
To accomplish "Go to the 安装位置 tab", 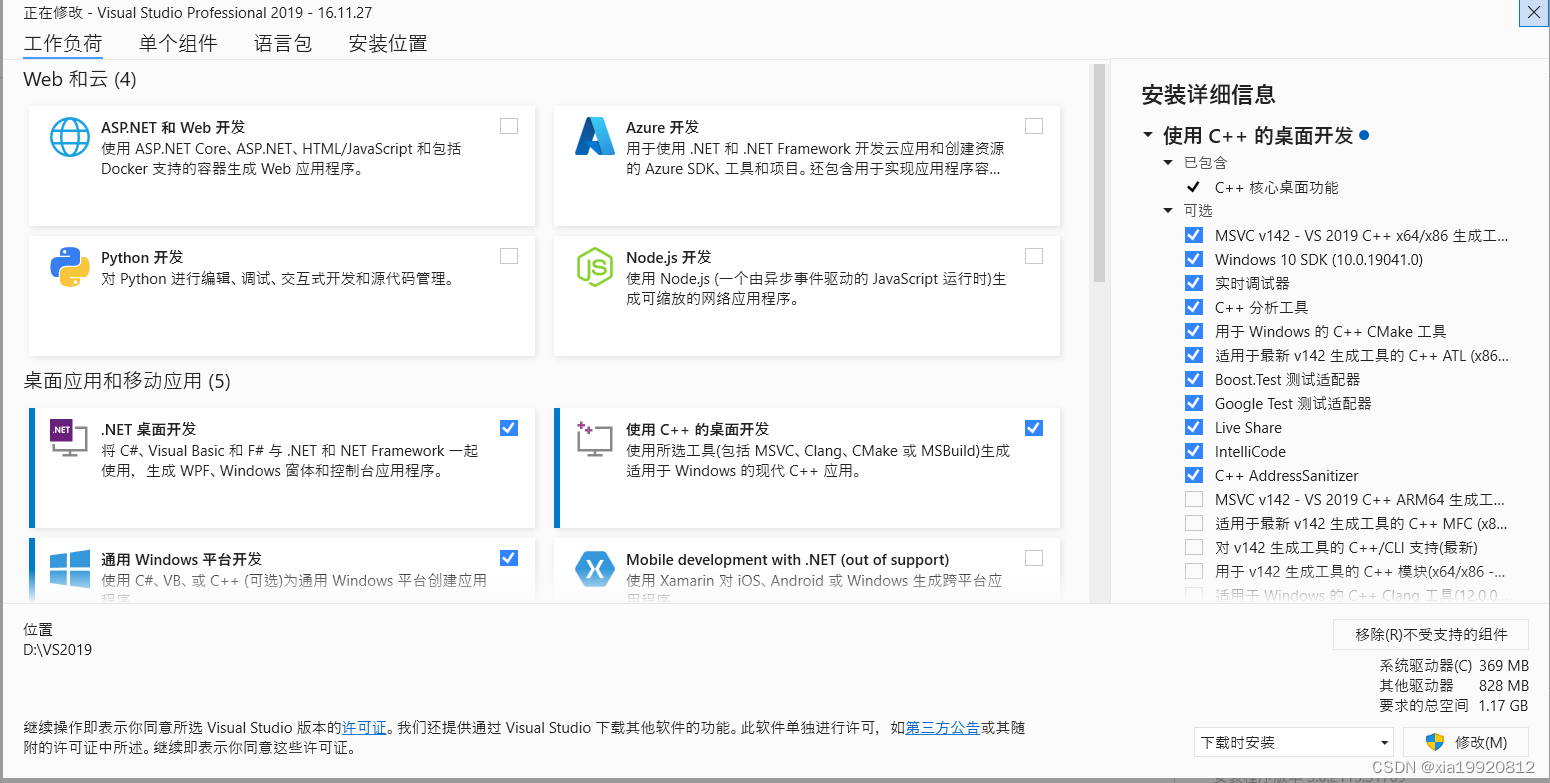I will tap(388, 43).
